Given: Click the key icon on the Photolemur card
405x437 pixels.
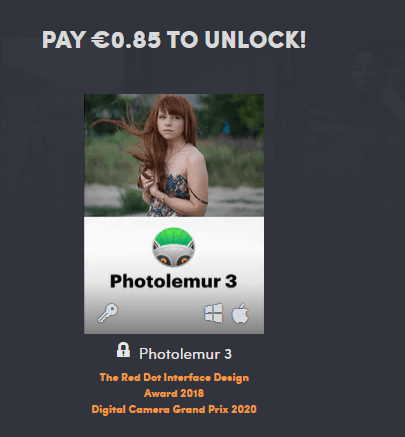Looking at the screenshot, I should point(108,313).
